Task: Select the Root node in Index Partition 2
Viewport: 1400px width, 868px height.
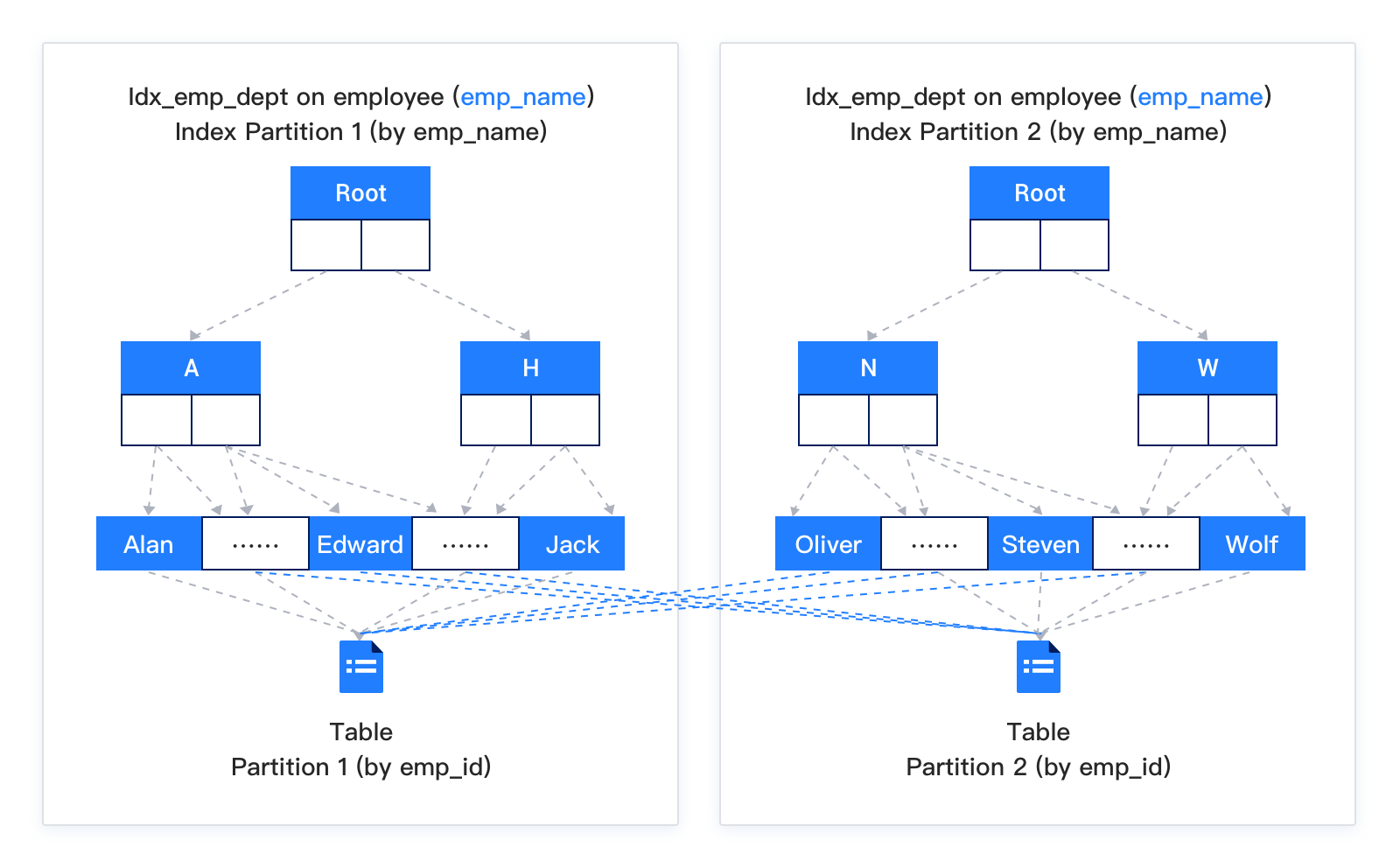Action: [1039, 193]
